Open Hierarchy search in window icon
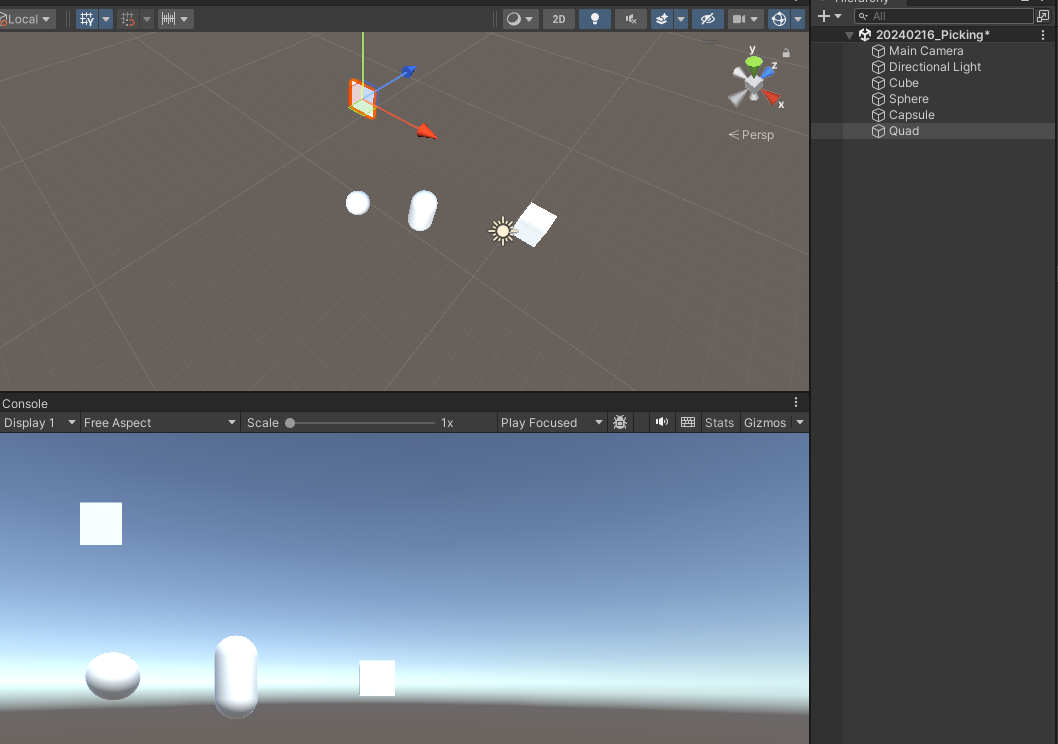Image resolution: width=1058 pixels, height=744 pixels. pyautogui.click(x=1043, y=16)
